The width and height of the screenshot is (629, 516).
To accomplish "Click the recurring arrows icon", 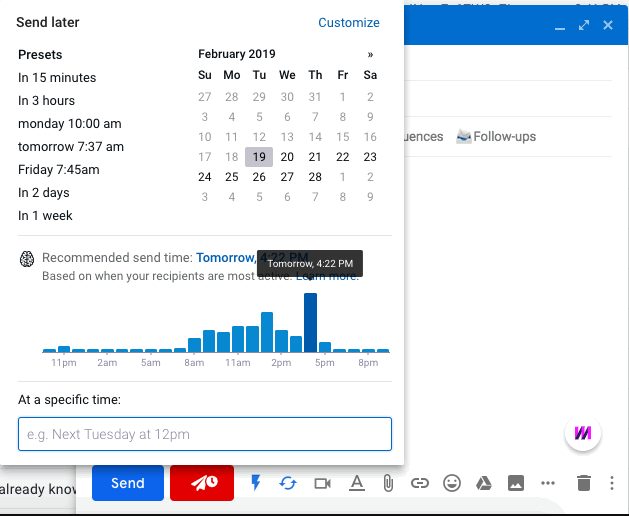I will (288, 483).
